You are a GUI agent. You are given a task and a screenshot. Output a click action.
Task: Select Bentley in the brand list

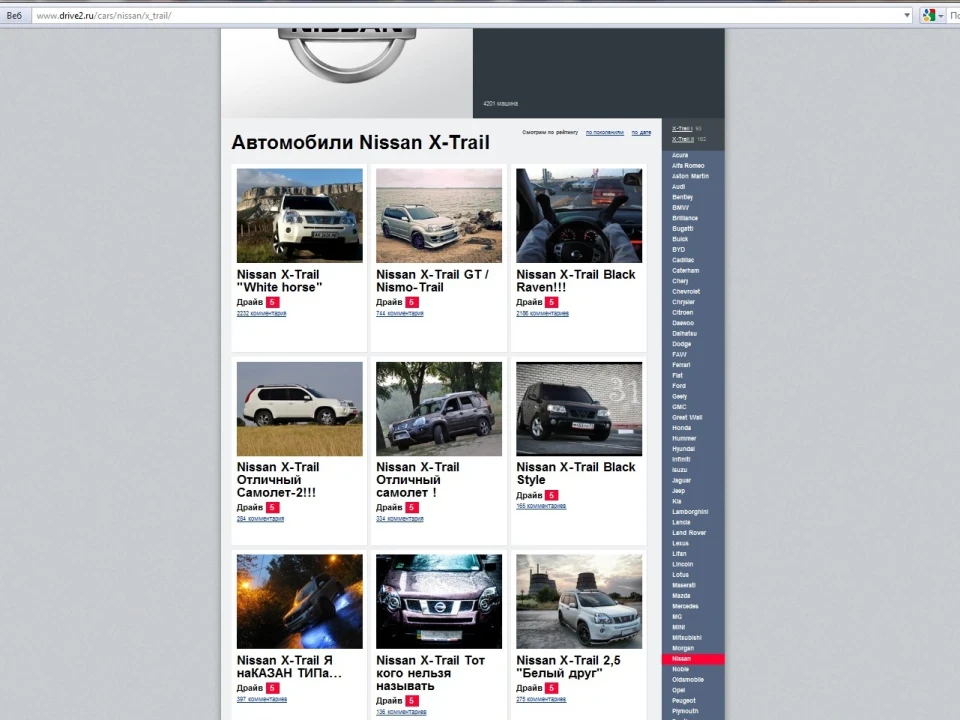point(682,197)
